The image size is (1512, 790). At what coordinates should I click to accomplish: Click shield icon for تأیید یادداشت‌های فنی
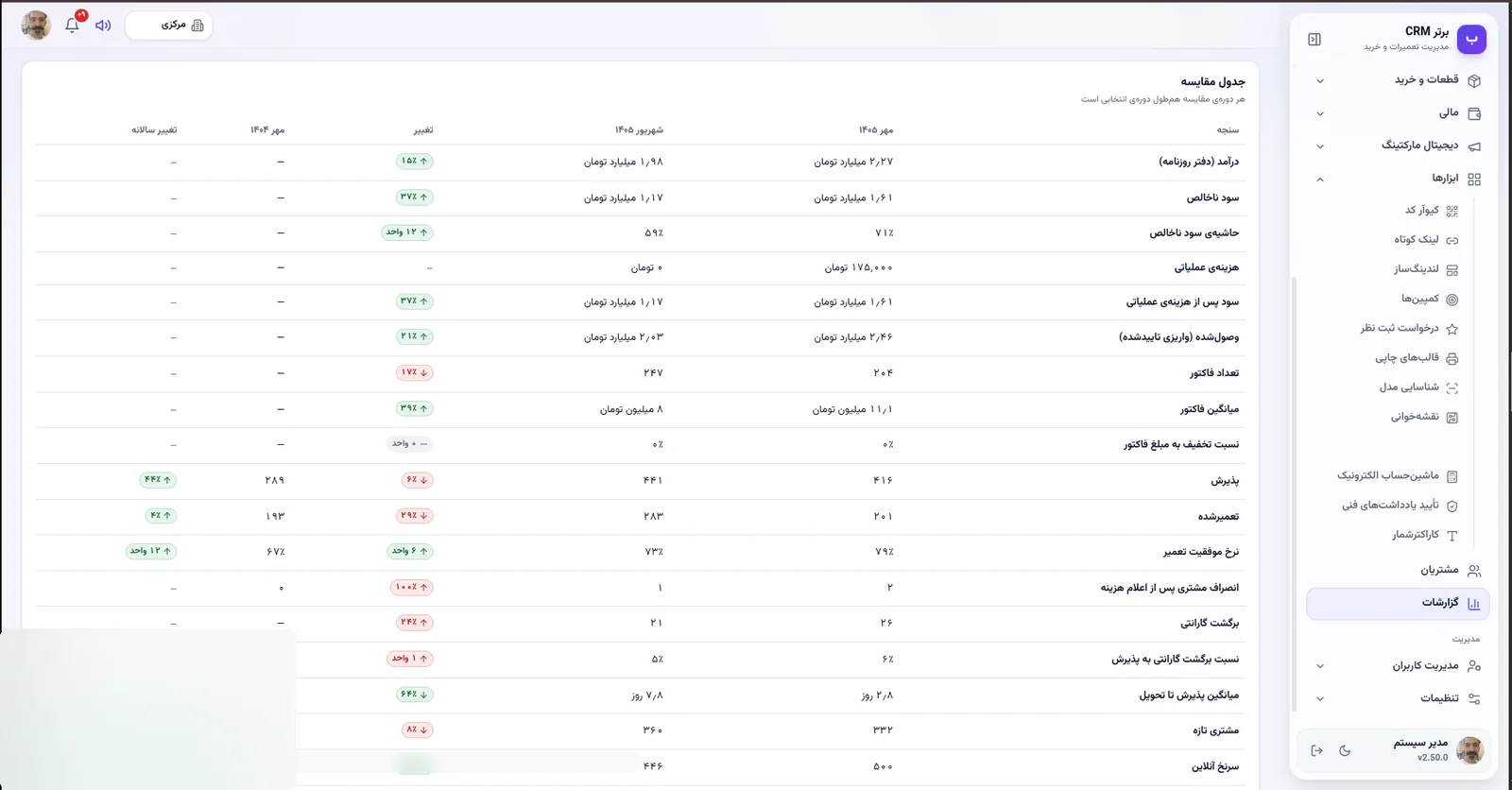click(x=1452, y=506)
